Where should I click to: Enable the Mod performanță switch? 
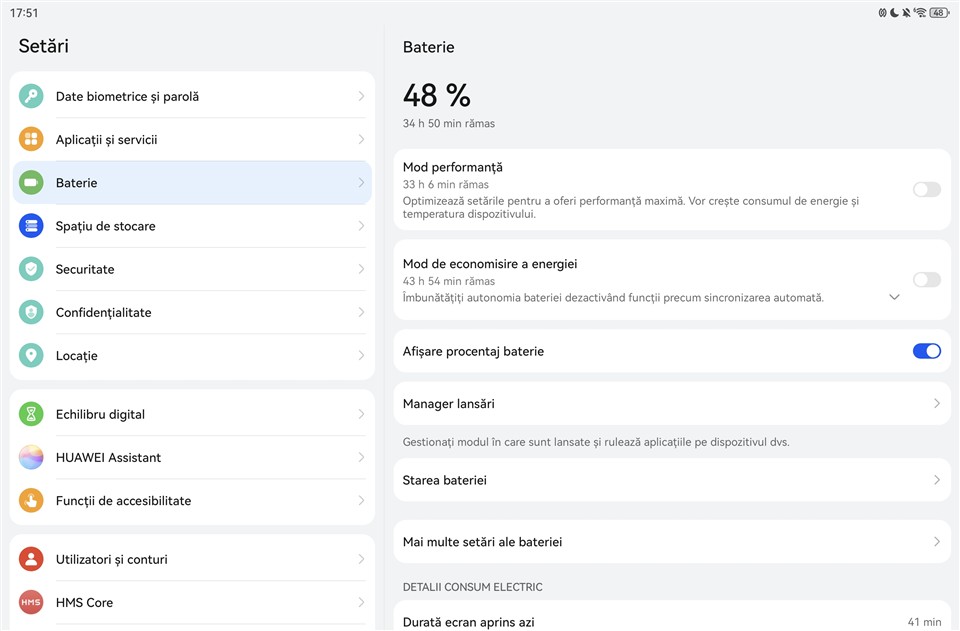pyautogui.click(x=926, y=190)
